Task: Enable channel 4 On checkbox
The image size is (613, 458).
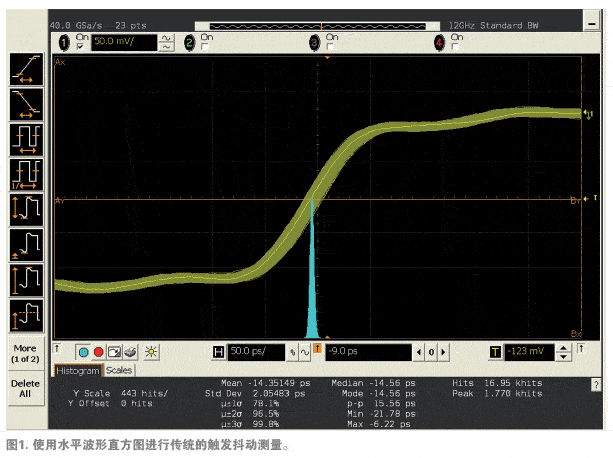Action: click(456, 47)
